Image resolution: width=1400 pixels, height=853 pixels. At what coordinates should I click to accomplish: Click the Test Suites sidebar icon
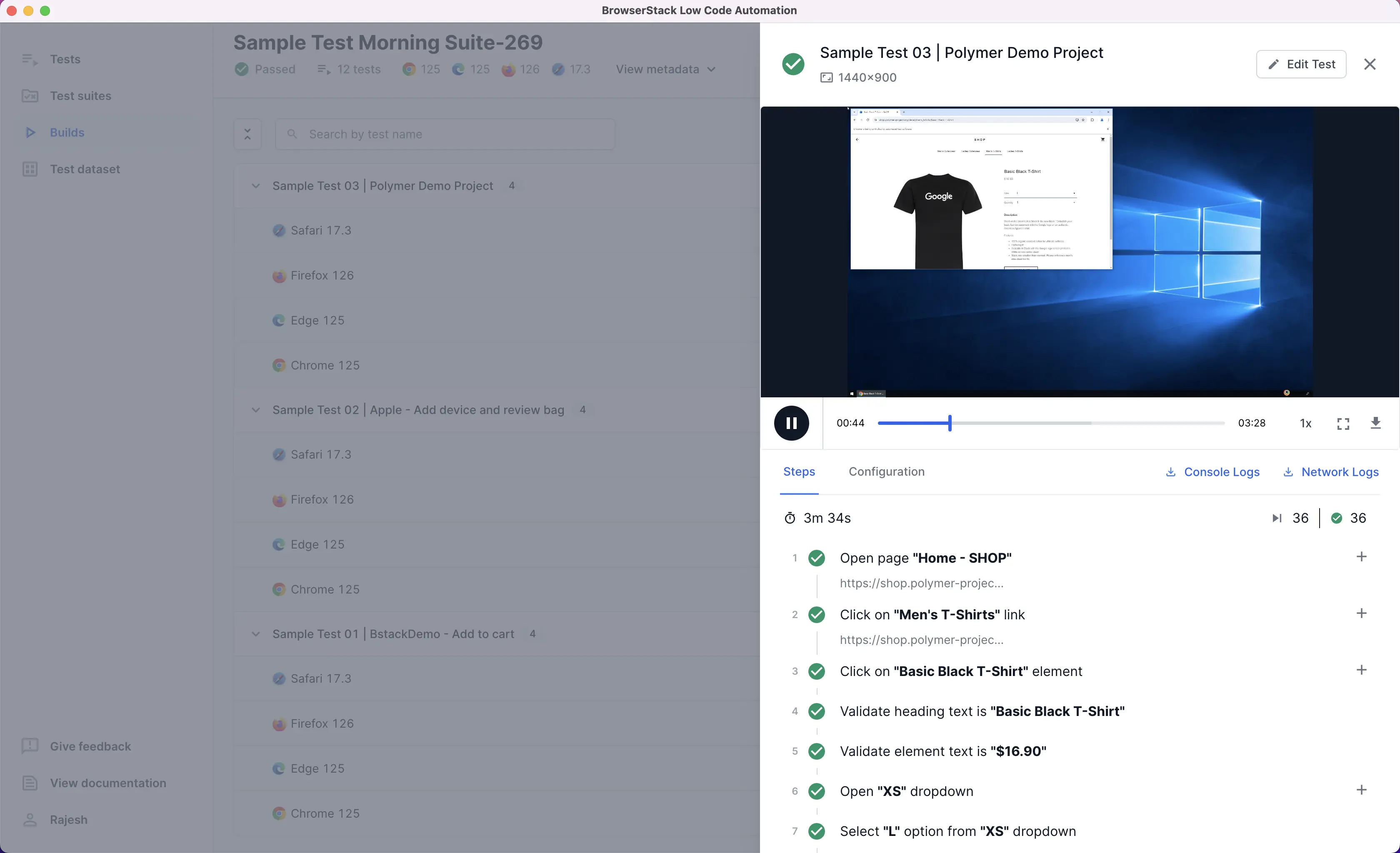(x=30, y=95)
